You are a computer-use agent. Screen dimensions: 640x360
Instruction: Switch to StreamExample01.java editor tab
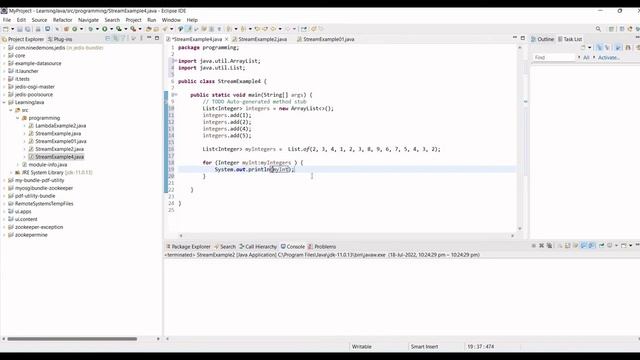pyautogui.click(x=329, y=39)
